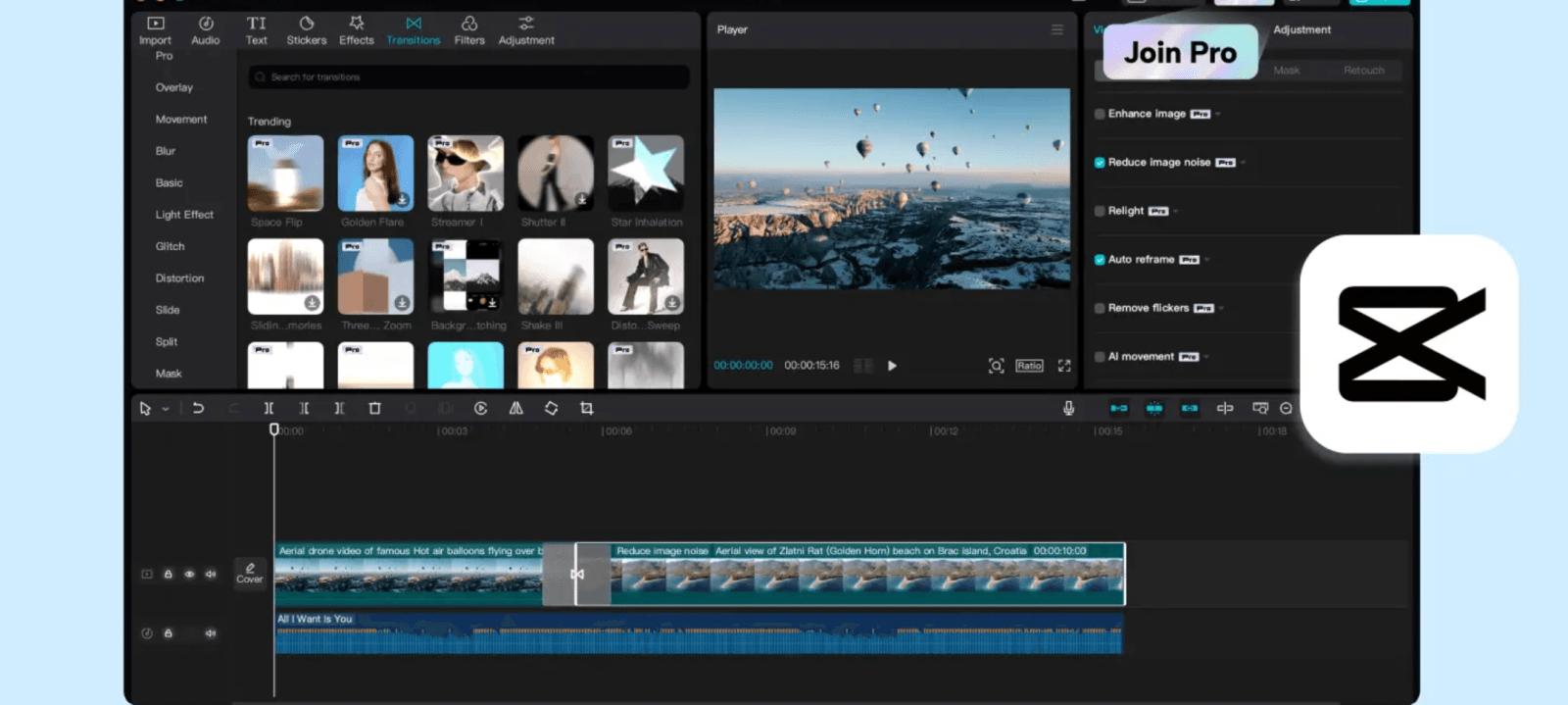Delete the selected clip
The image size is (1568, 705).
point(374,408)
